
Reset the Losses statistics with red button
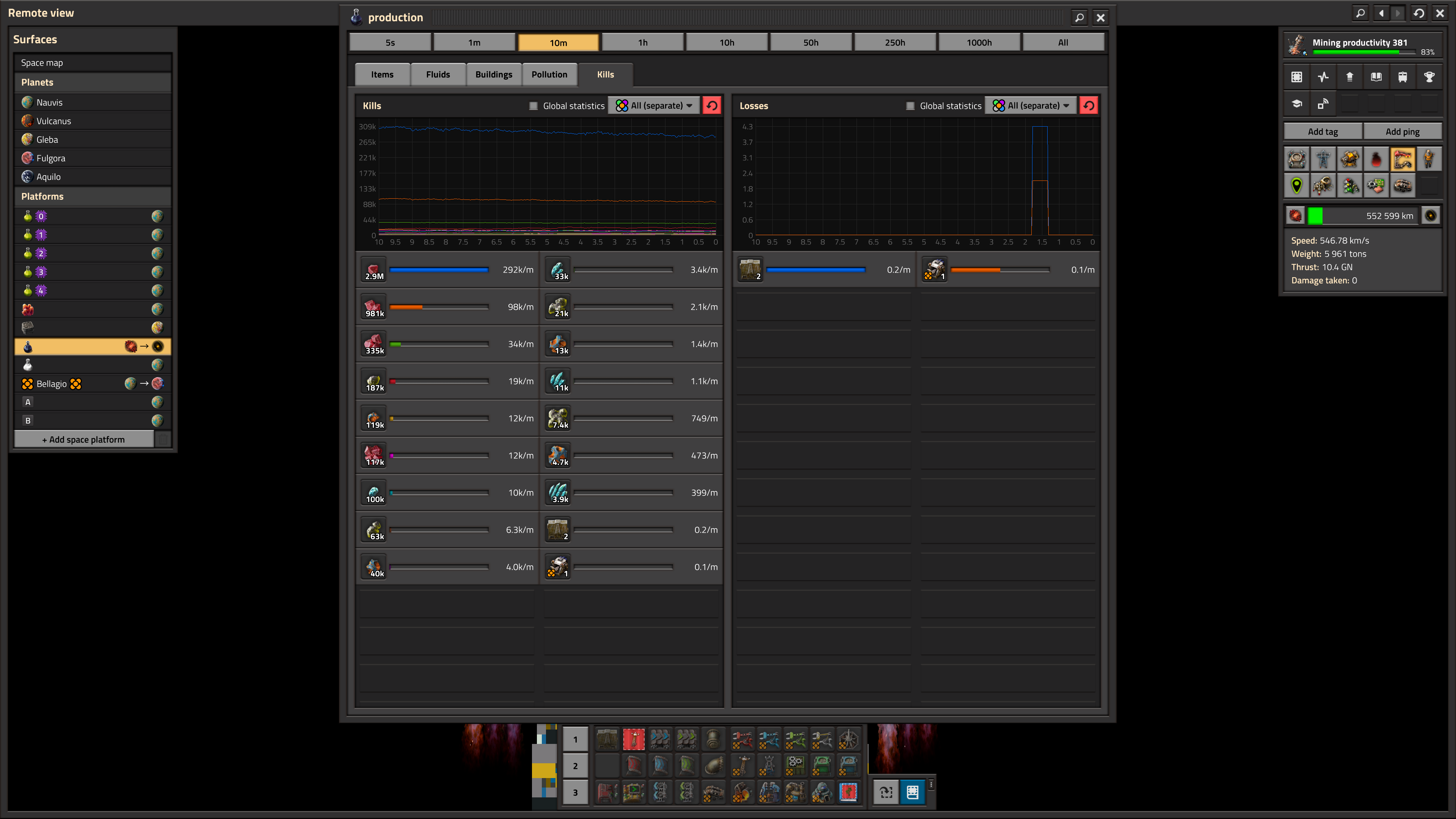[x=1089, y=106]
